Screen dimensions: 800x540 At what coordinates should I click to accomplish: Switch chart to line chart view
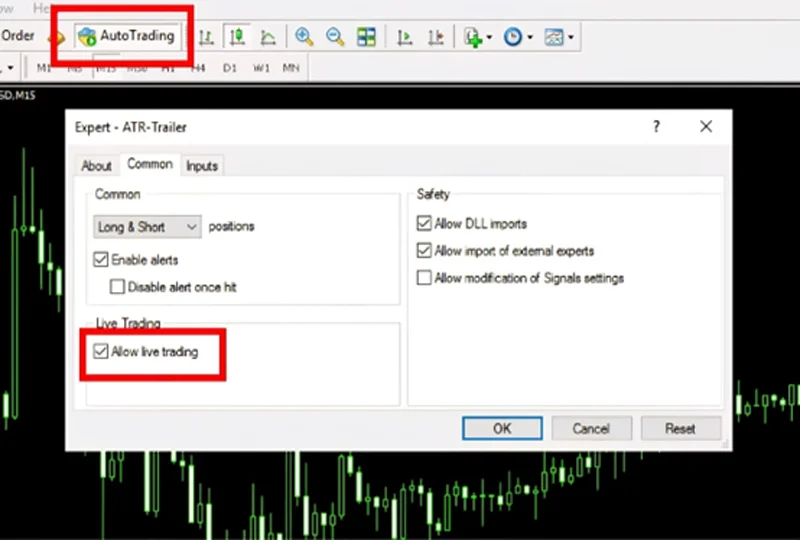tap(268, 37)
